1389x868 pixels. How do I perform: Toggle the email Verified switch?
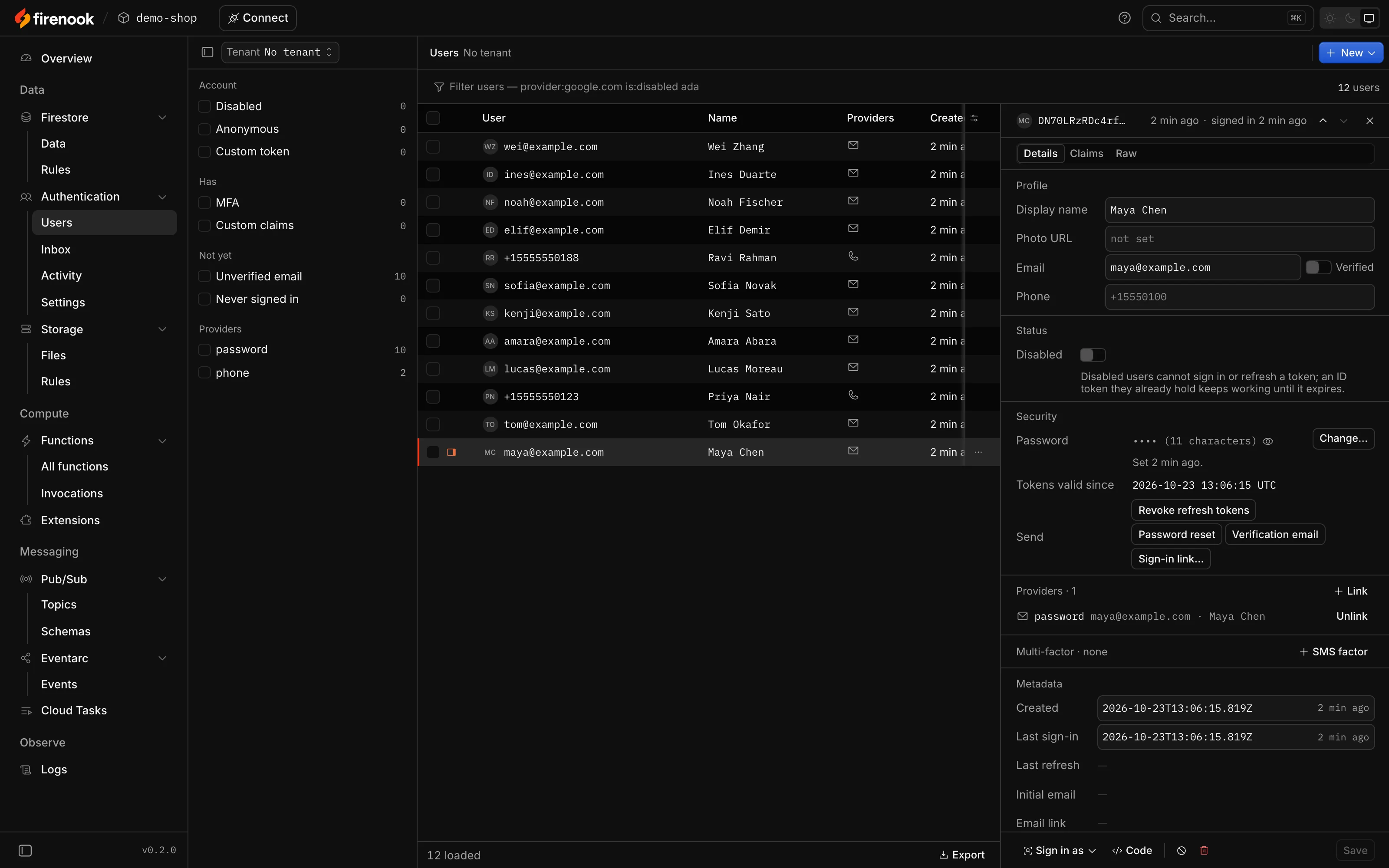pyautogui.click(x=1318, y=267)
